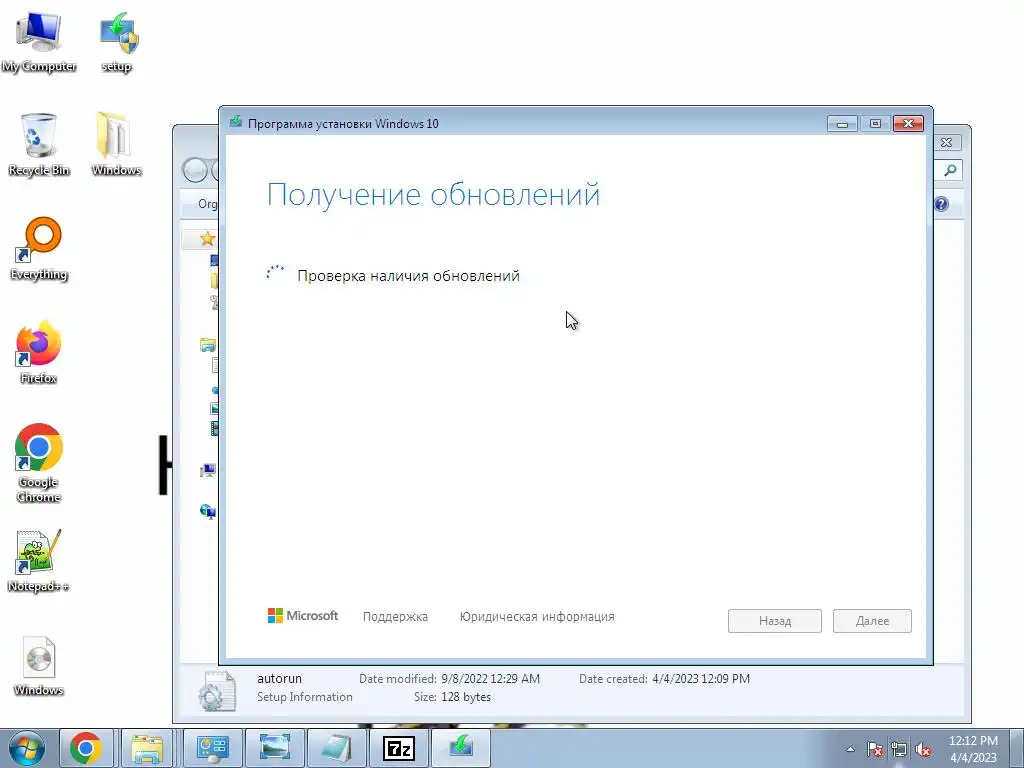Viewport: 1024px width, 768px height.
Task: Open the Windows disc image file
Action: click(39, 665)
